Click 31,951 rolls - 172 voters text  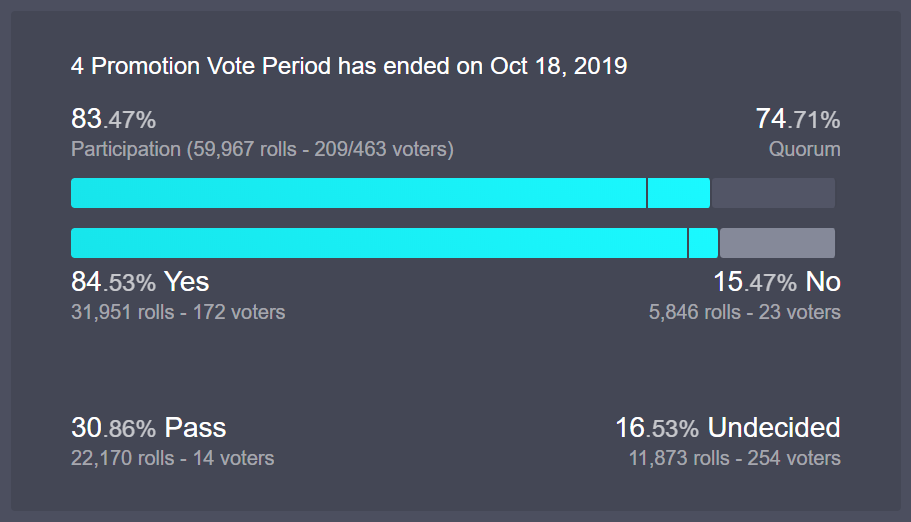(x=178, y=312)
